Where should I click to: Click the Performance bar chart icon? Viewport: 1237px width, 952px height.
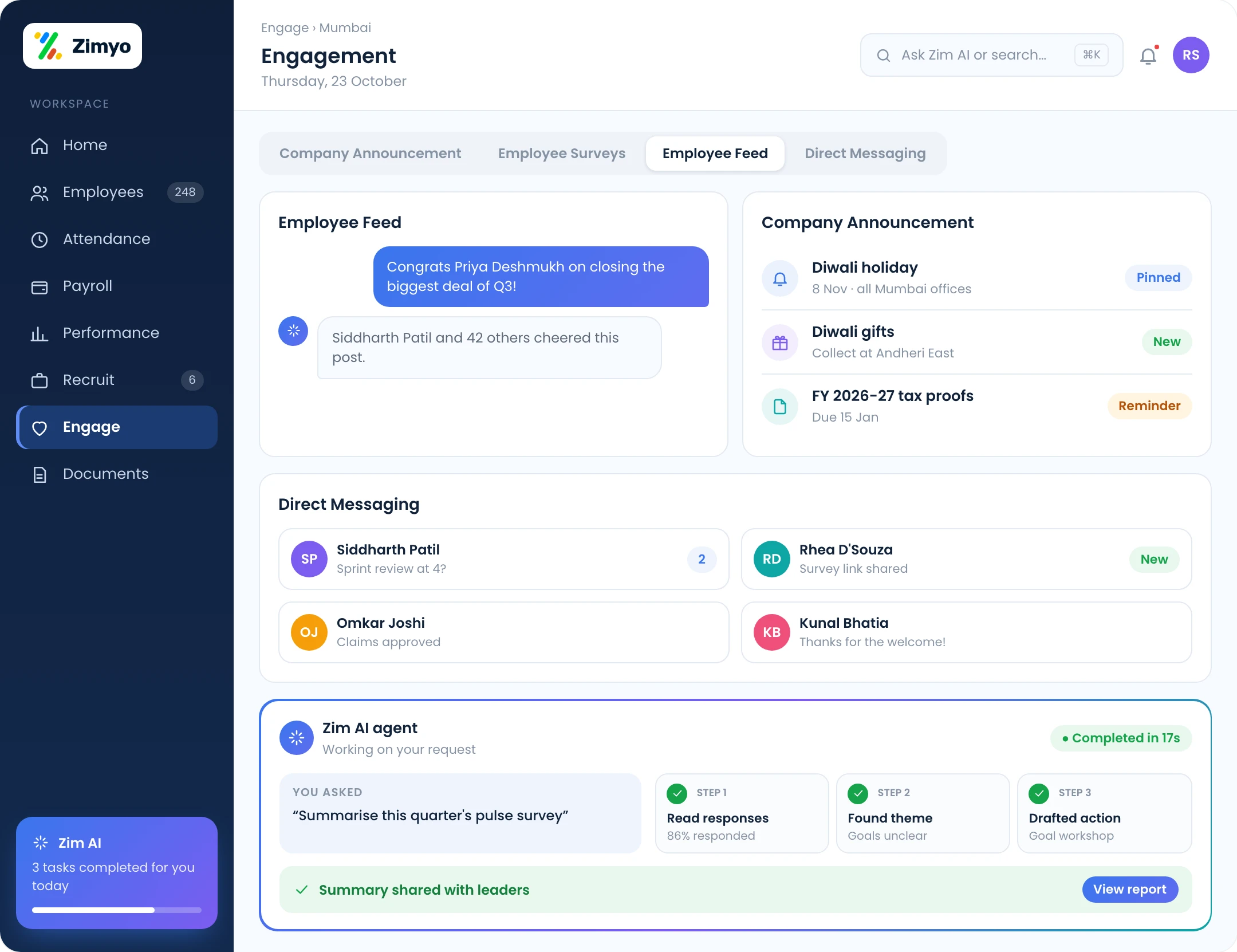pyautogui.click(x=40, y=333)
